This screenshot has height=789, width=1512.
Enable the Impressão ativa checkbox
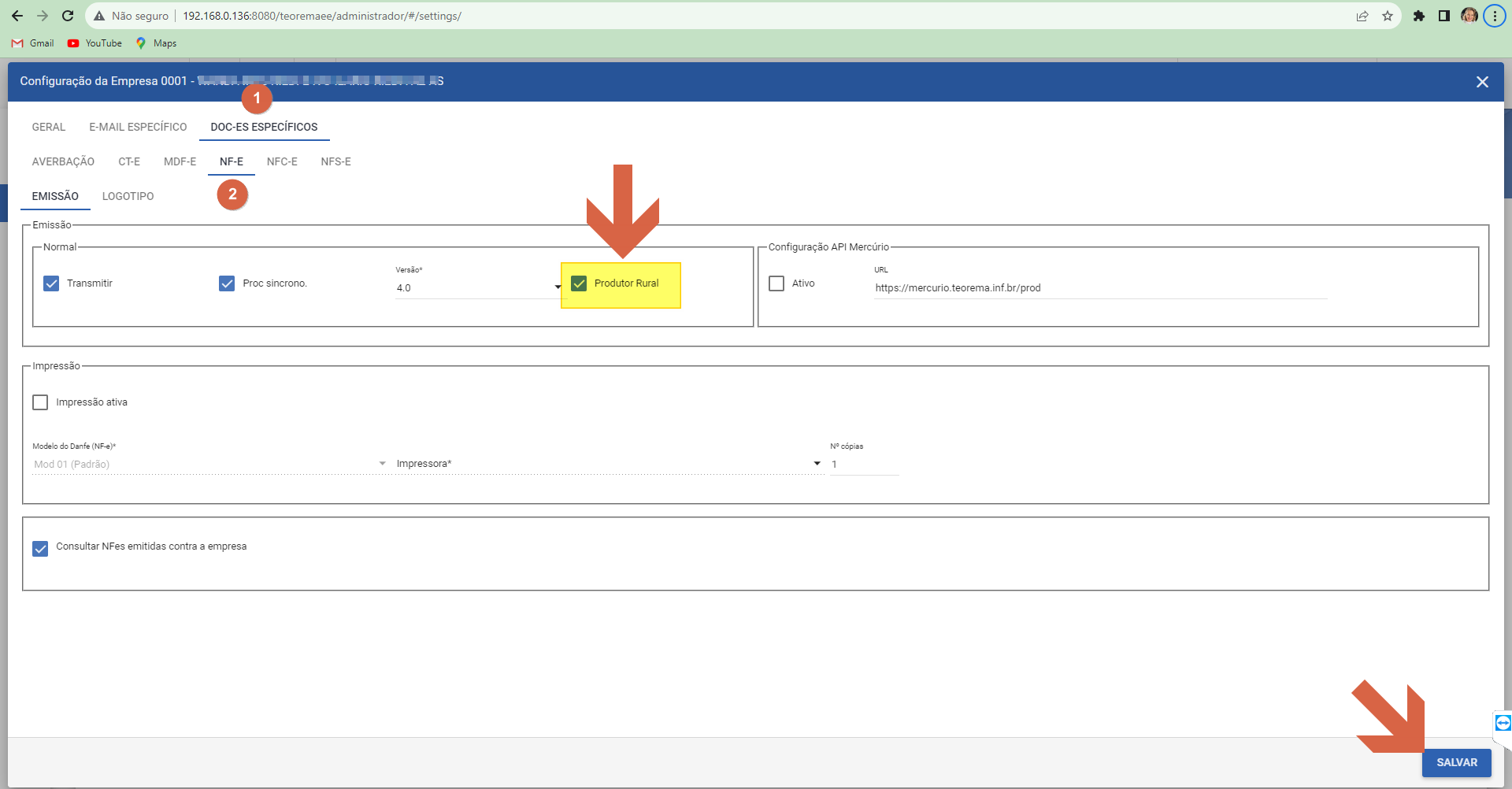point(40,402)
